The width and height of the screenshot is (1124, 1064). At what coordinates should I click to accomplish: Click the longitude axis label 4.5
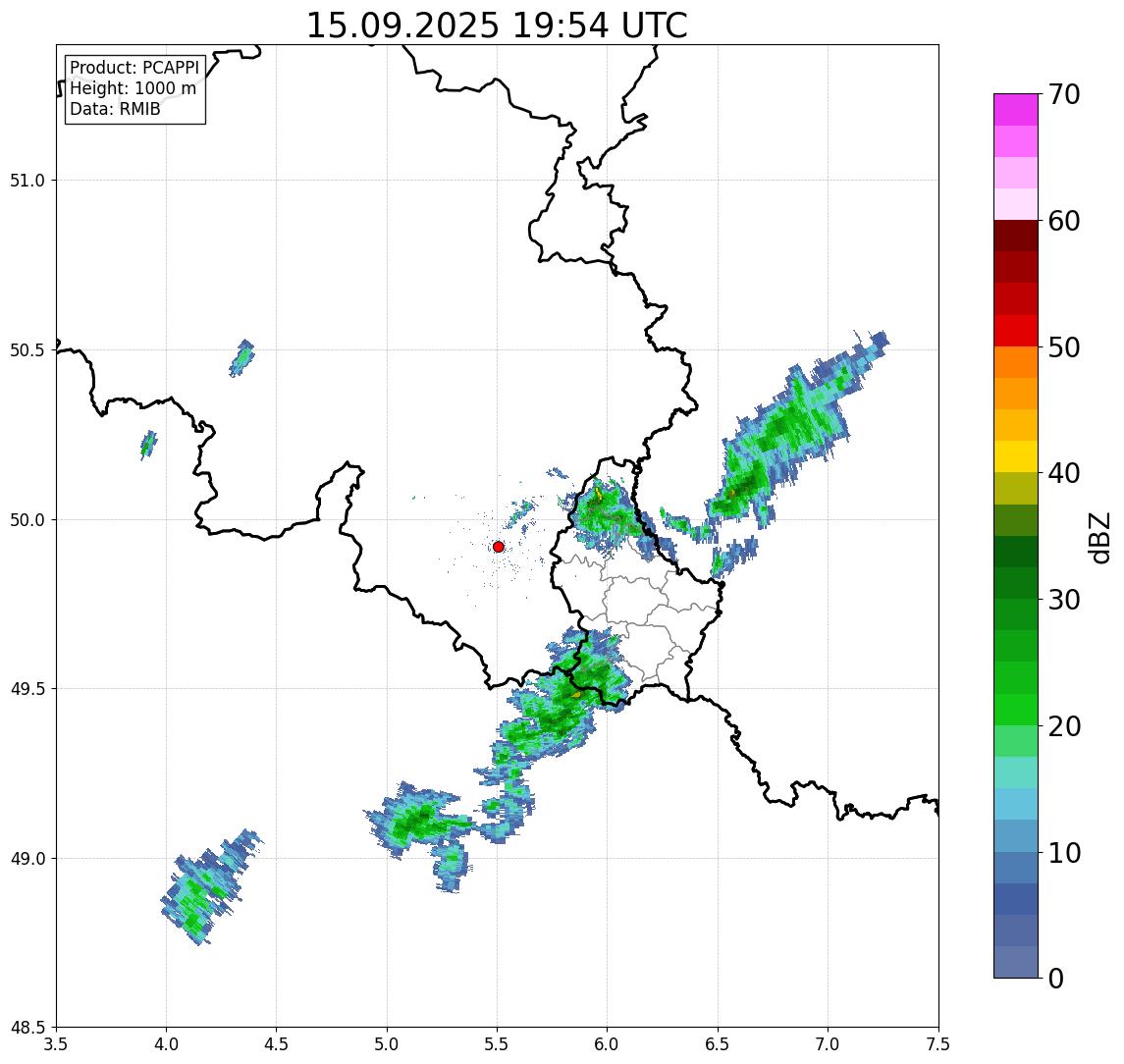point(277,1044)
